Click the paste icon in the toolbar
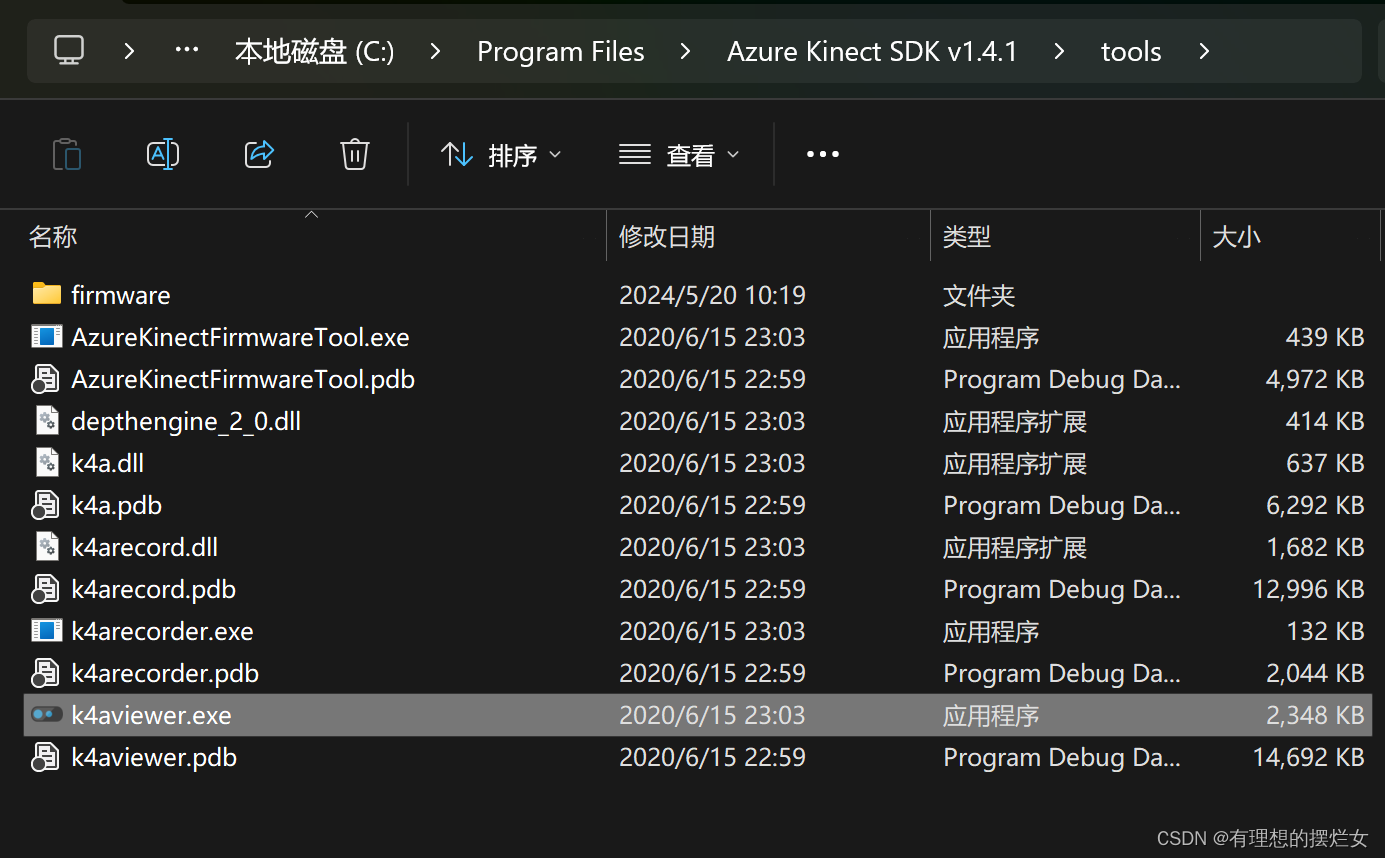Image resolution: width=1385 pixels, height=858 pixels. [x=66, y=154]
